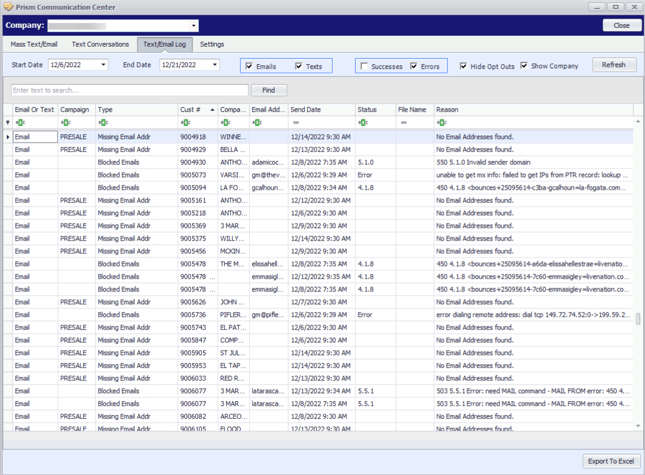The height and width of the screenshot is (475, 645).
Task: Click the Send Date column filter operator
Action: click(x=296, y=123)
